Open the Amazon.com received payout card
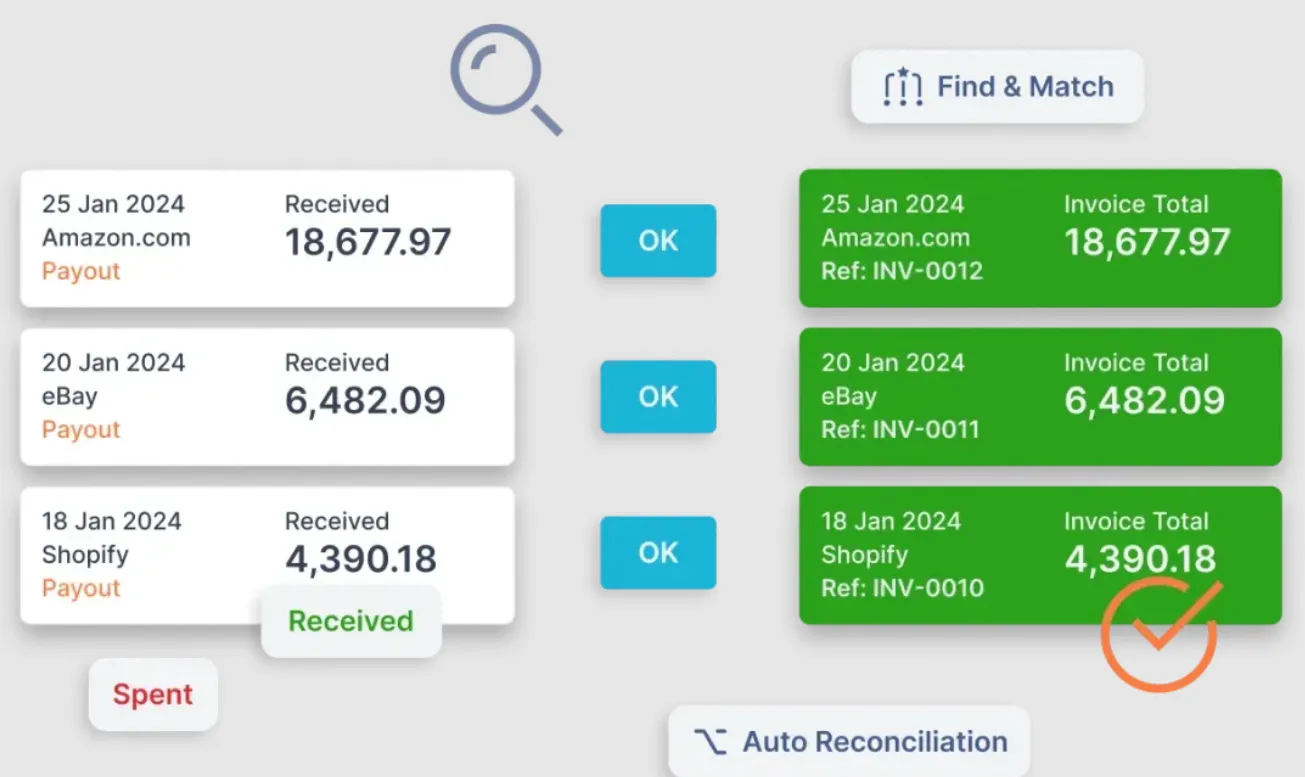Image resolution: width=1305 pixels, height=777 pixels. pyautogui.click(x=267, y=238)
